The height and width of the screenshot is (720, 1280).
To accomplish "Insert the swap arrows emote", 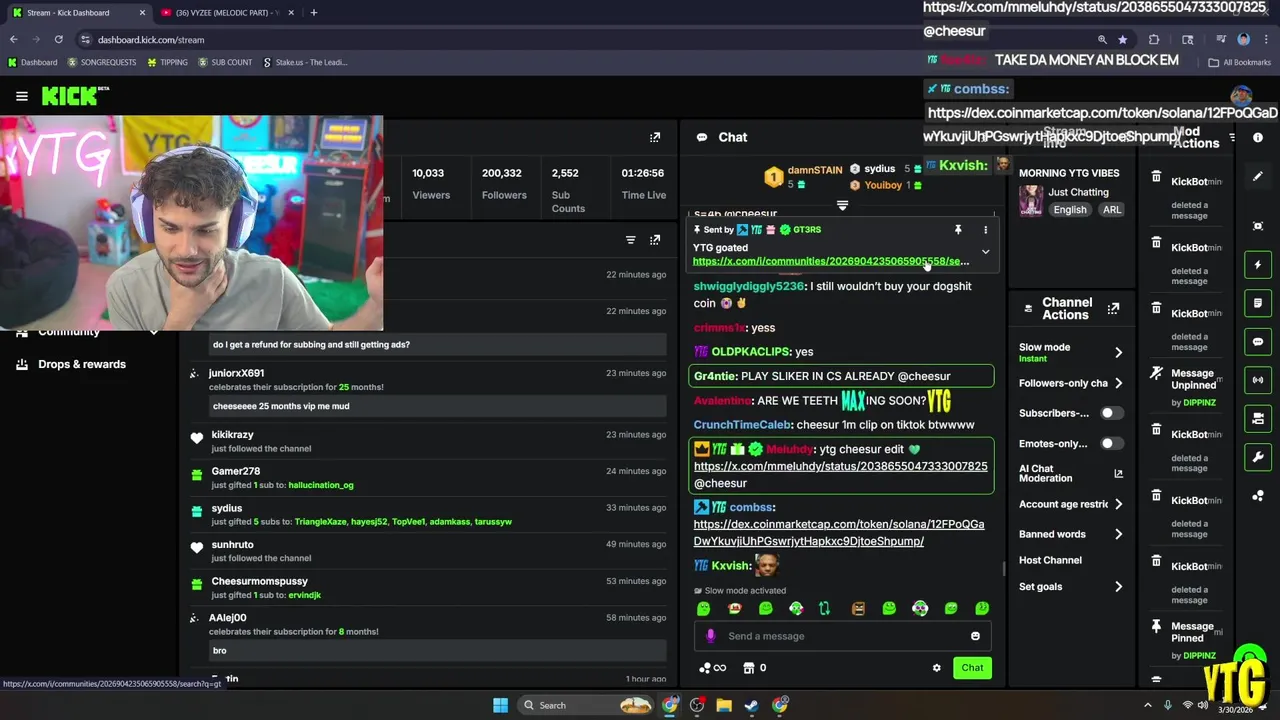I will point(824,608).
